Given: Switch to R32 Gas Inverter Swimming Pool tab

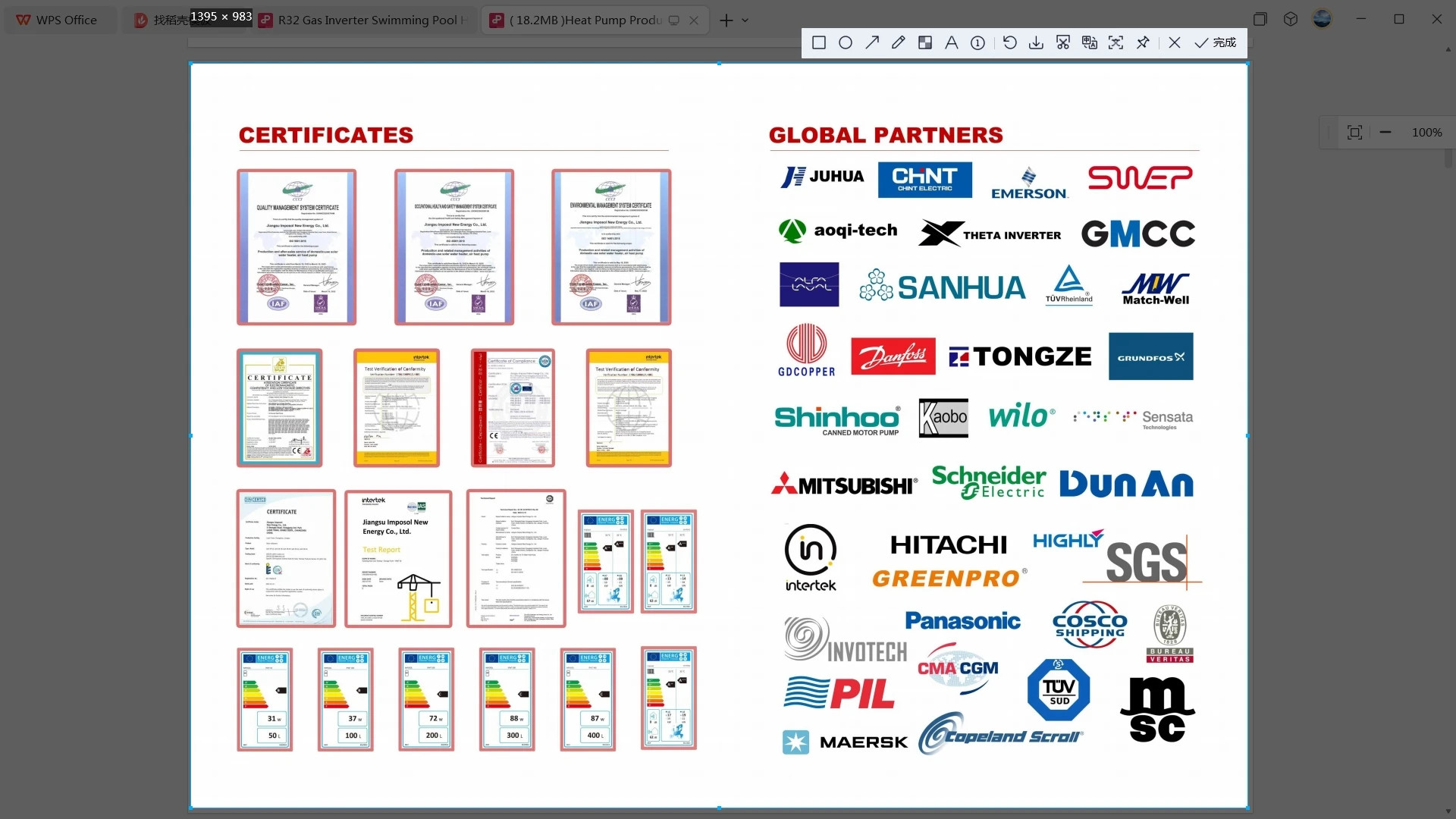Looking at the screenshot, I should pos(366,20).
